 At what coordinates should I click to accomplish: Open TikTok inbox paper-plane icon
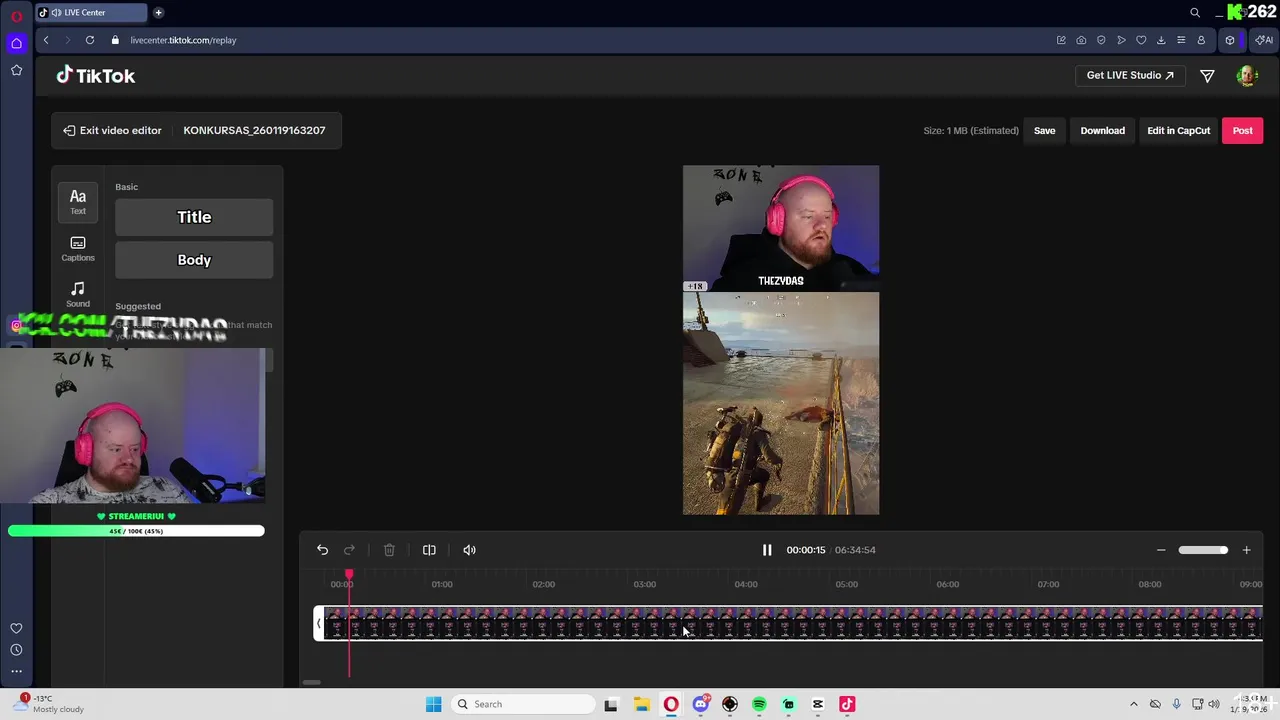[x=1207, y=76]
